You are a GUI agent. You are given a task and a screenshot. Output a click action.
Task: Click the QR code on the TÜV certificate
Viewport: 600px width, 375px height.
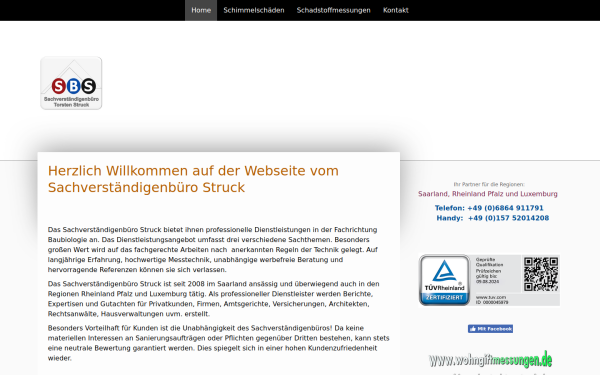[x=541, y=274]
